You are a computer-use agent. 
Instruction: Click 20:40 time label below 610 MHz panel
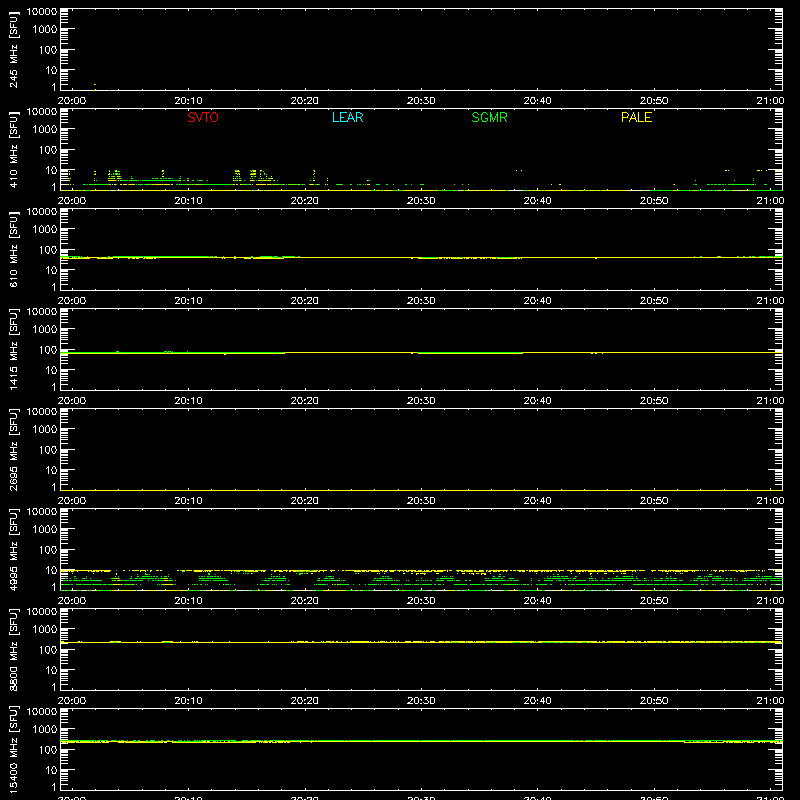537,301
